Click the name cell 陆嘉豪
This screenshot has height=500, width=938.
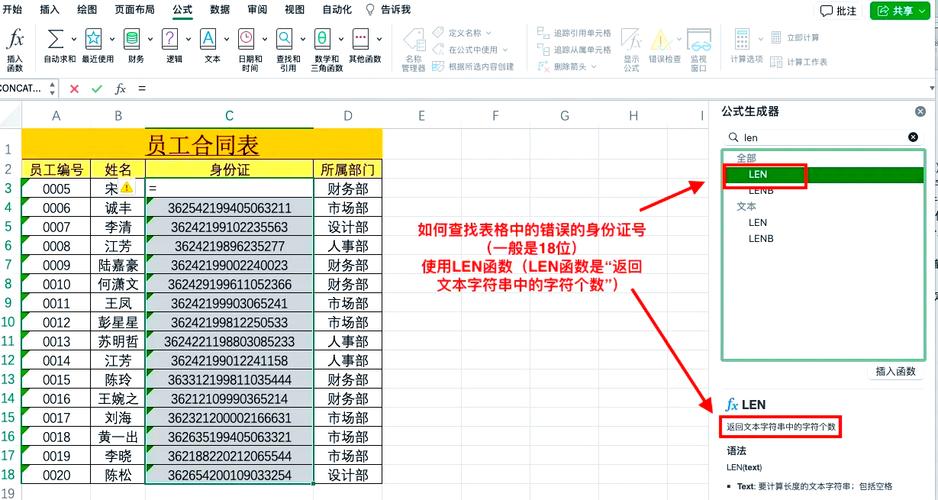click(118, 265)
